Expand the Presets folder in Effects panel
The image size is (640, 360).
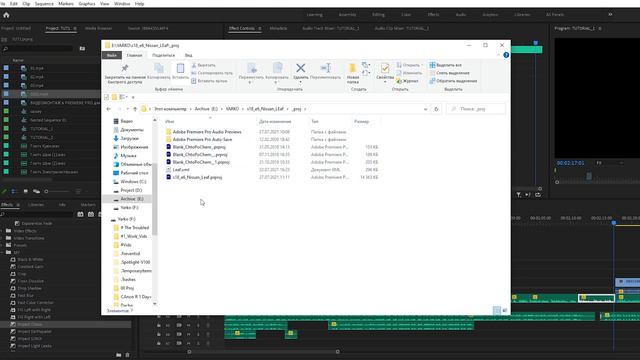pos(2,245)
